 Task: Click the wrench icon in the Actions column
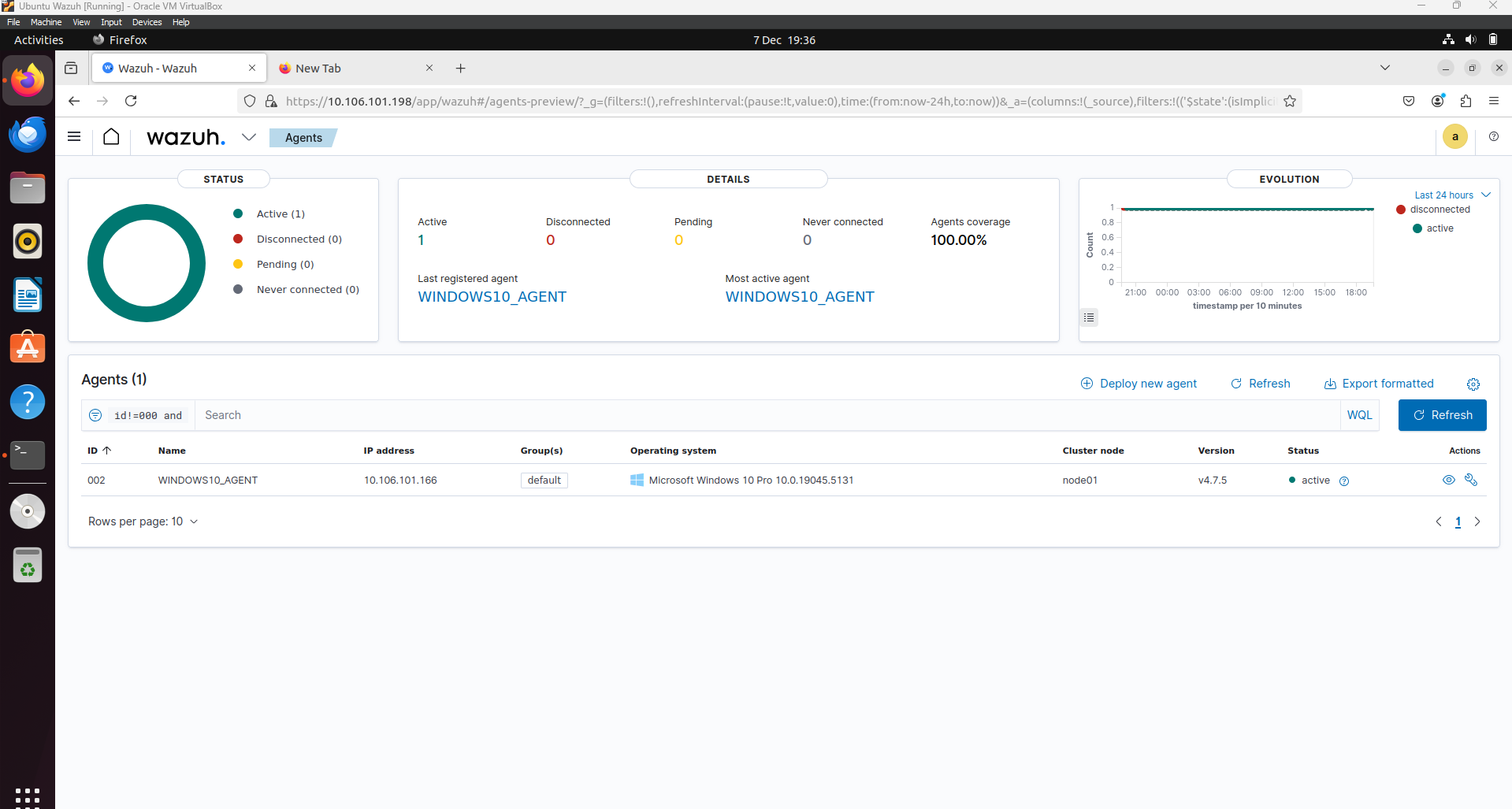click(x=1471, y=480)
